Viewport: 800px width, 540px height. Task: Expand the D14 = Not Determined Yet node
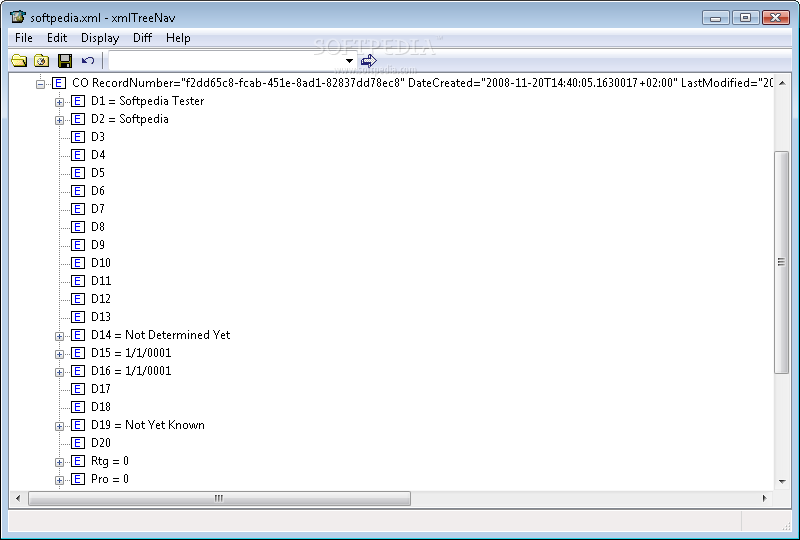[59, 336]
